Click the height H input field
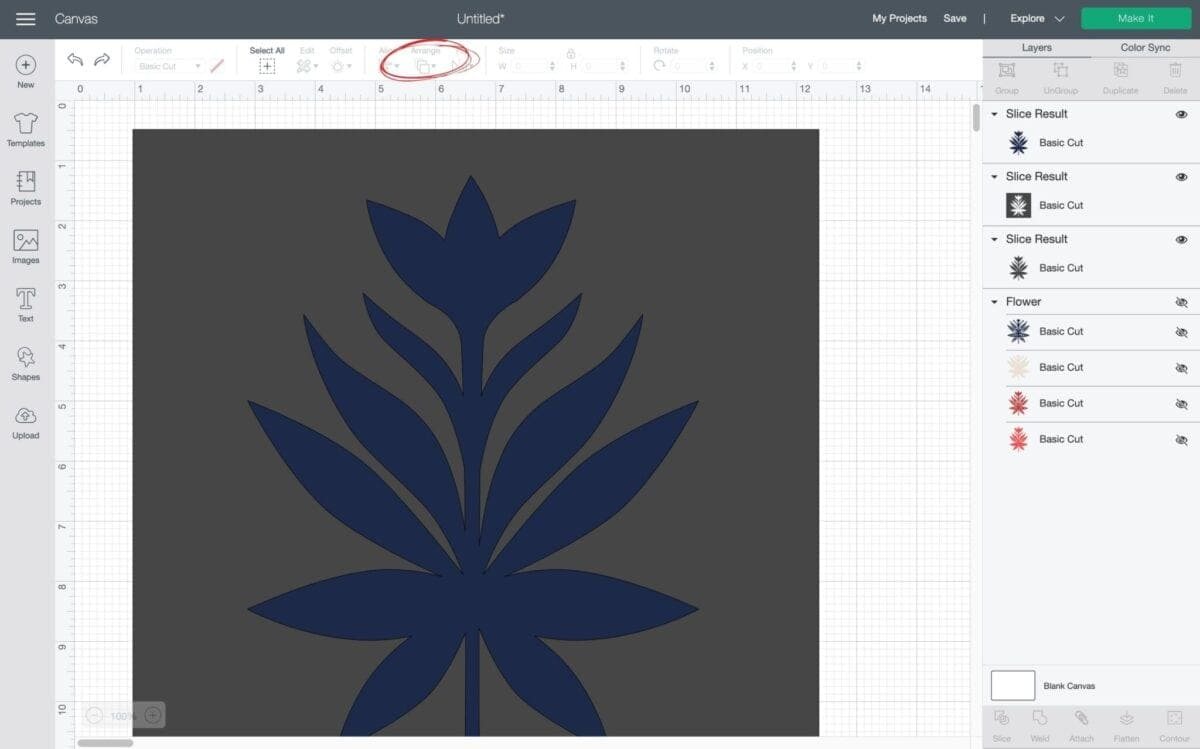1200x749 pixels. (605, 66)
